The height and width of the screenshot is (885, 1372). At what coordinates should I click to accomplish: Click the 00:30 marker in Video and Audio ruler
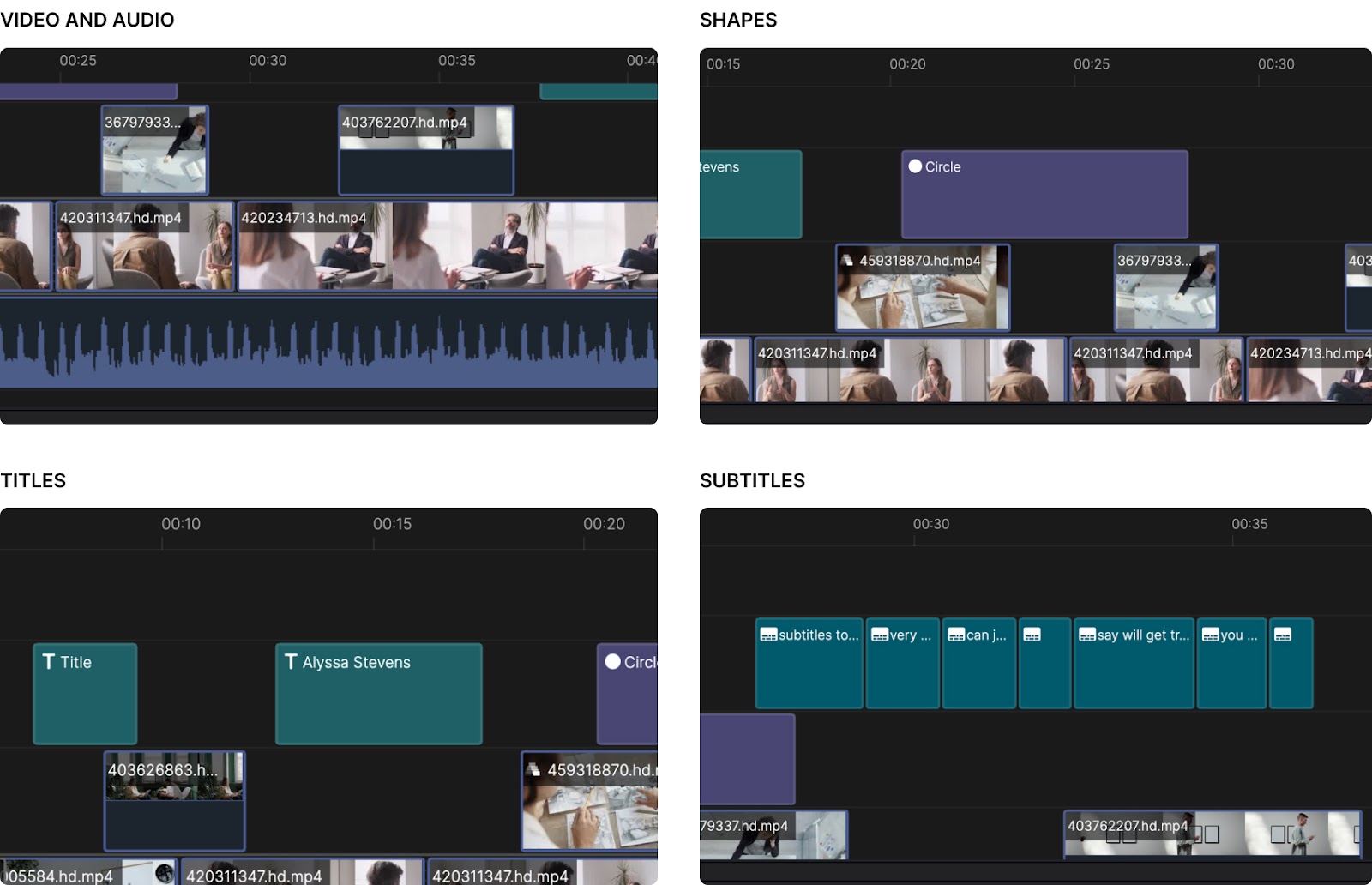268,61
